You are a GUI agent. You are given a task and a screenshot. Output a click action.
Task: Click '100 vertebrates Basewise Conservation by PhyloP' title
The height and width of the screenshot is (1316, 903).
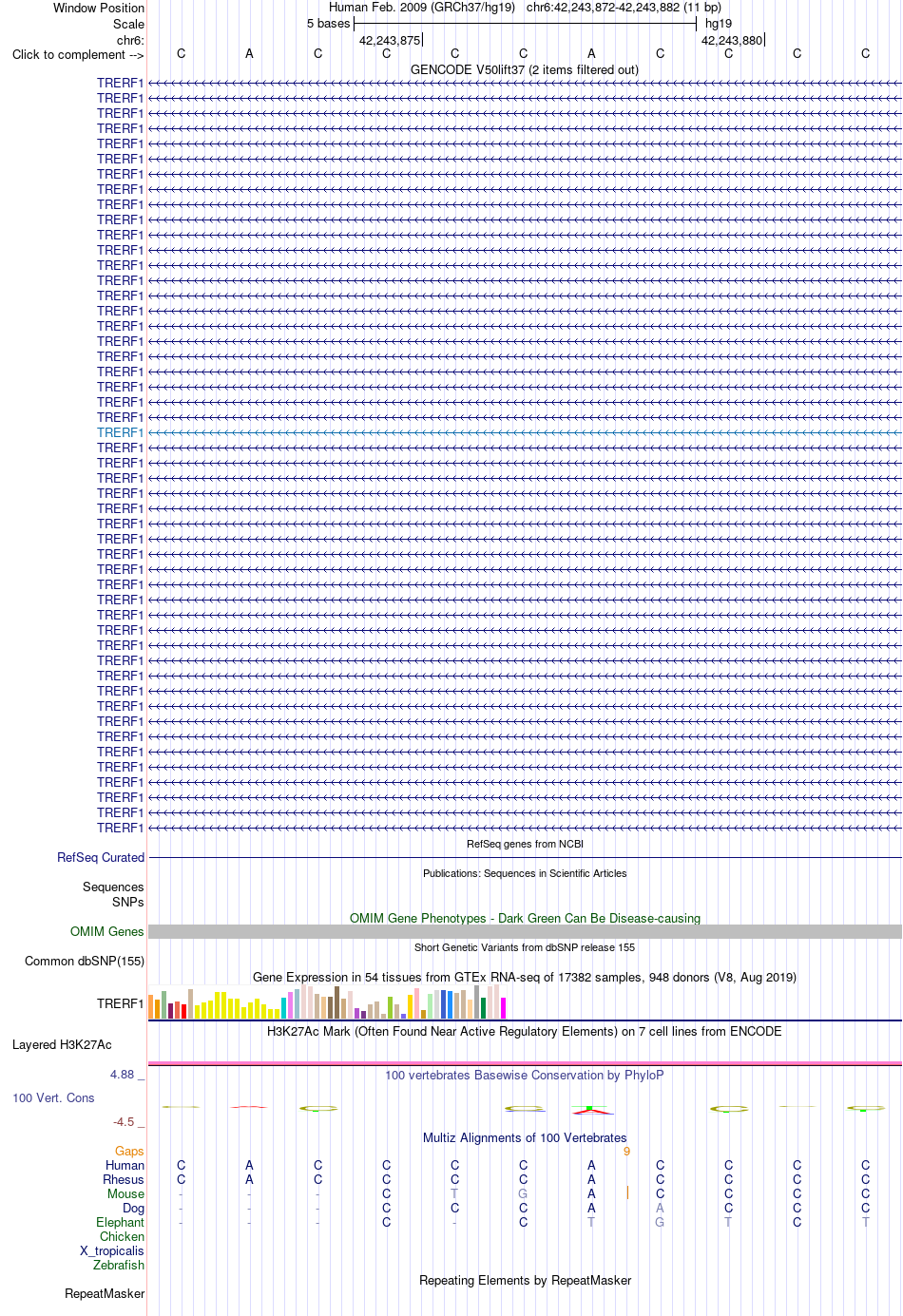coord(525,1075)
